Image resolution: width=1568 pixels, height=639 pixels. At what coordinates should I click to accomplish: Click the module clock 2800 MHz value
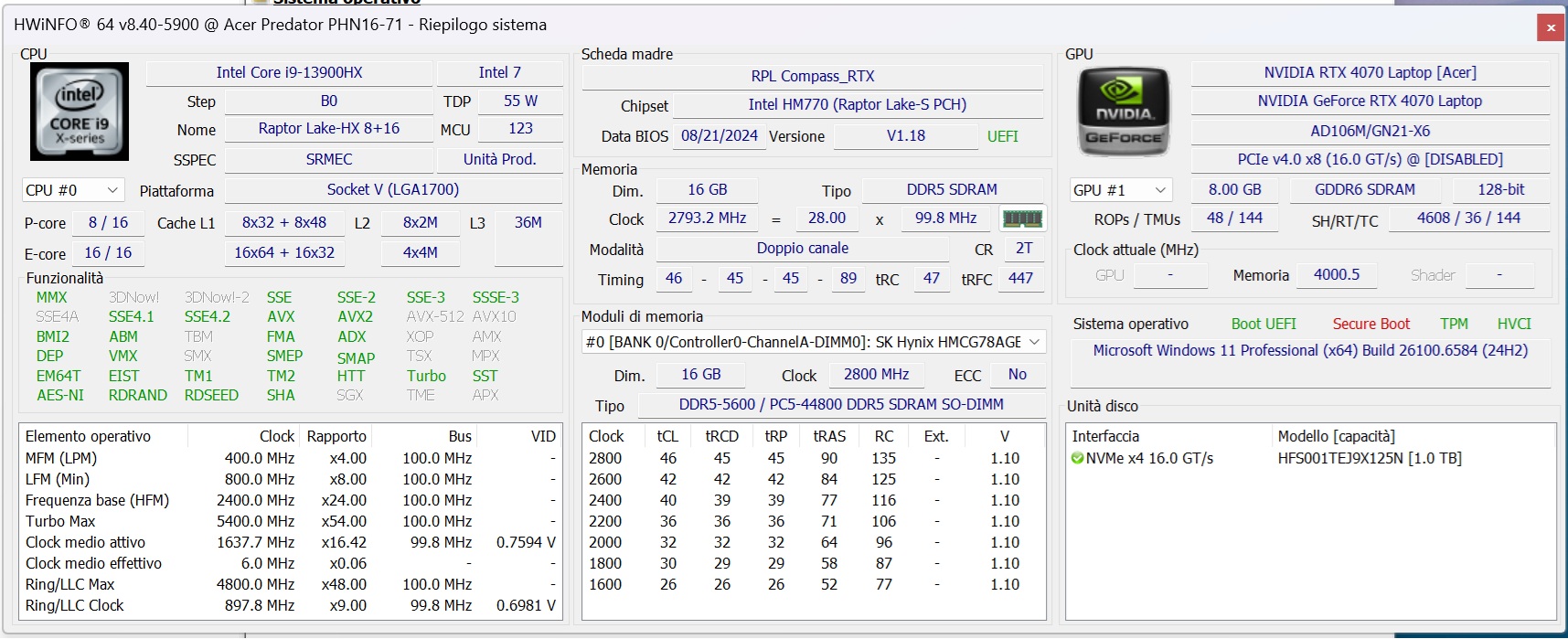[x=876, y=375]
